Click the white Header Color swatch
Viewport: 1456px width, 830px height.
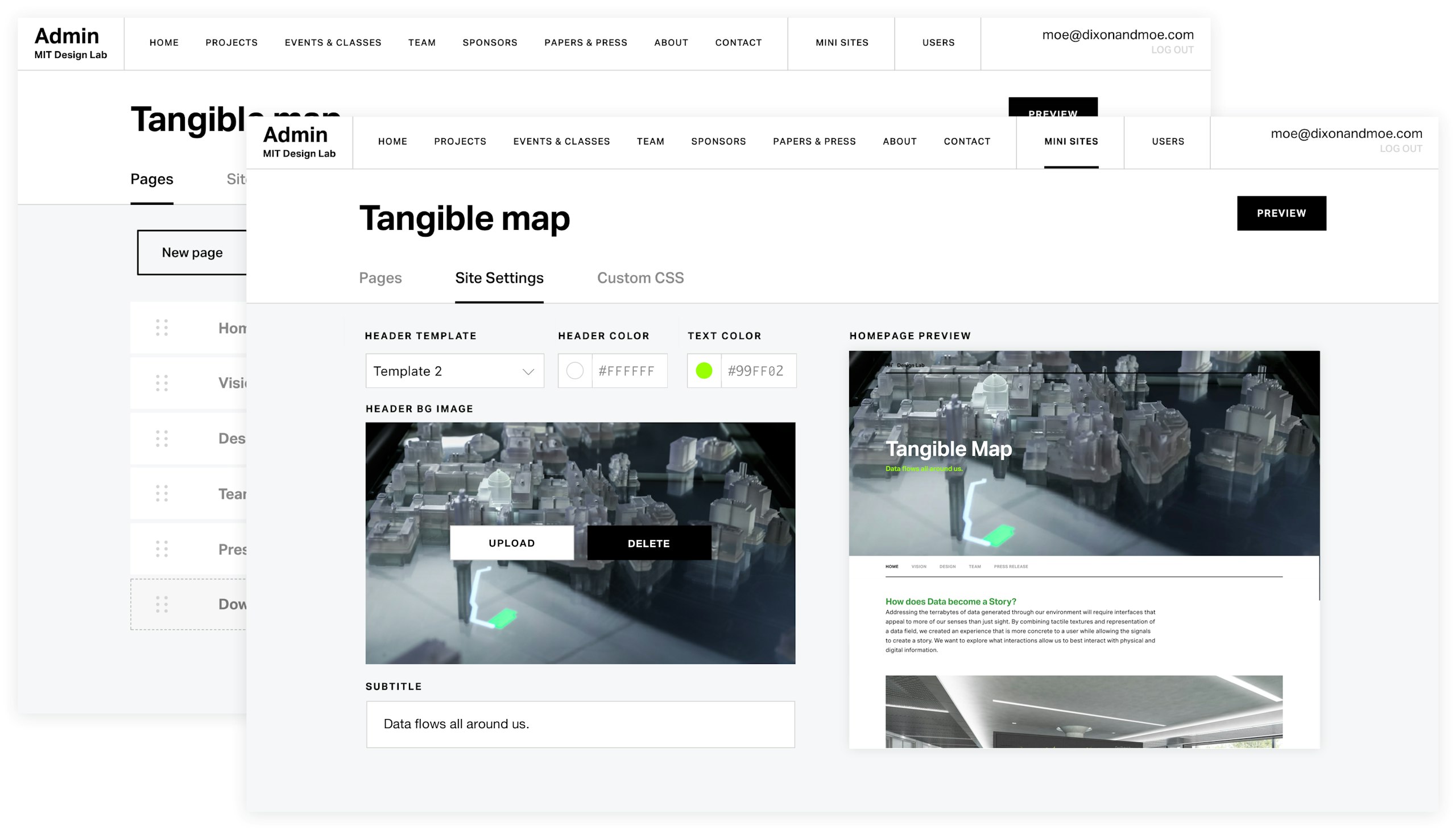pos(574,370)
